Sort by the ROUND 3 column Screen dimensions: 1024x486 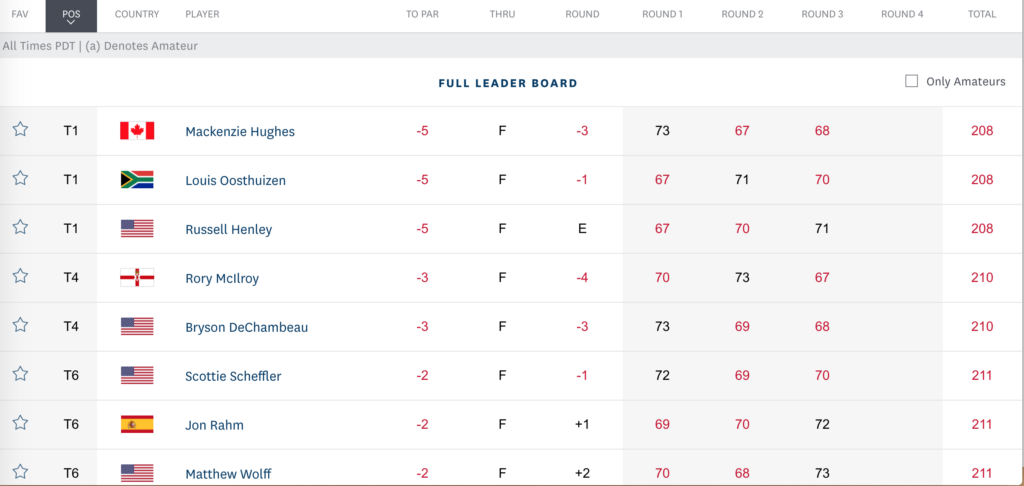(822, 14)
